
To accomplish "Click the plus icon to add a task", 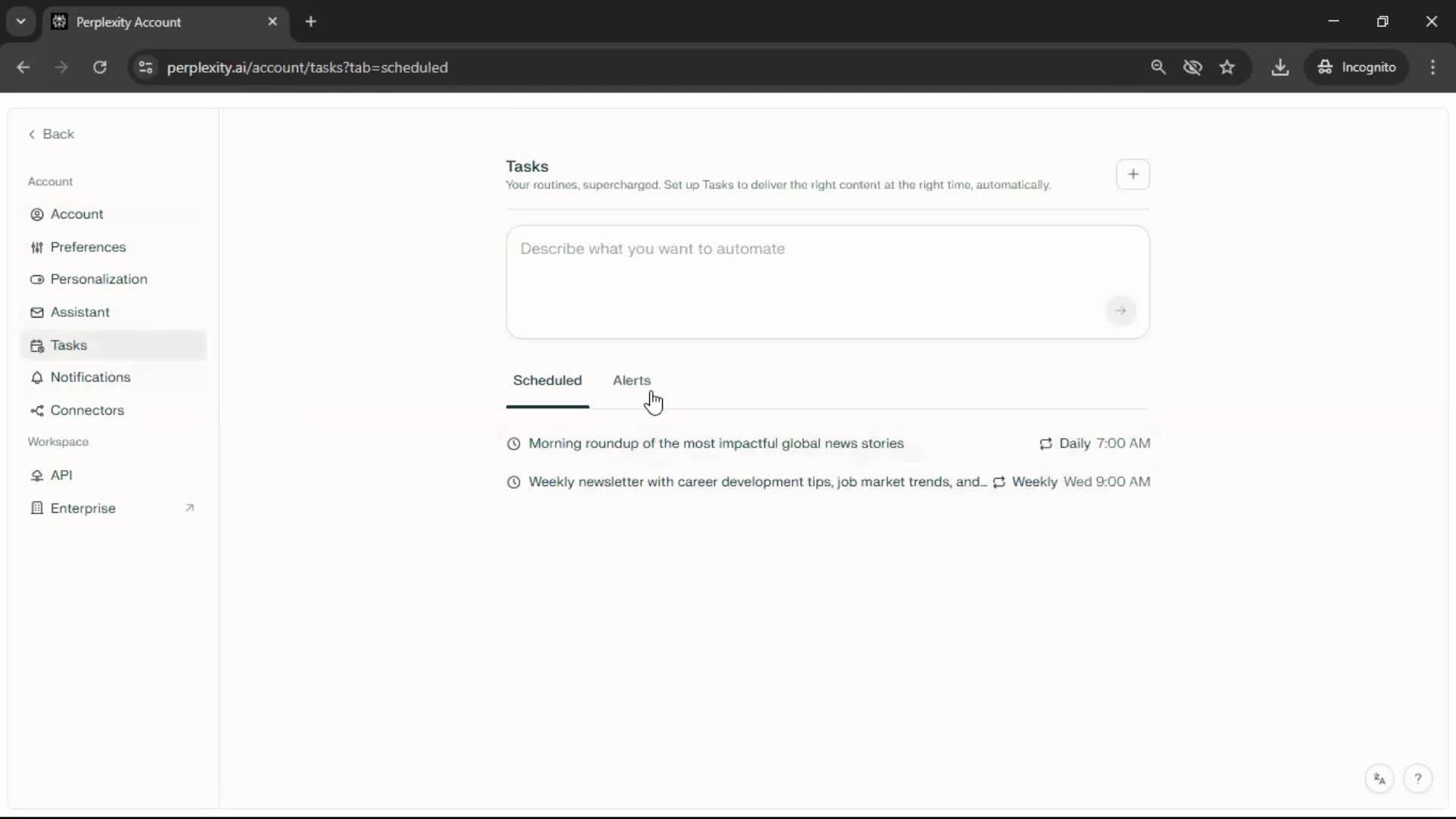I will tap(1133, 174).
